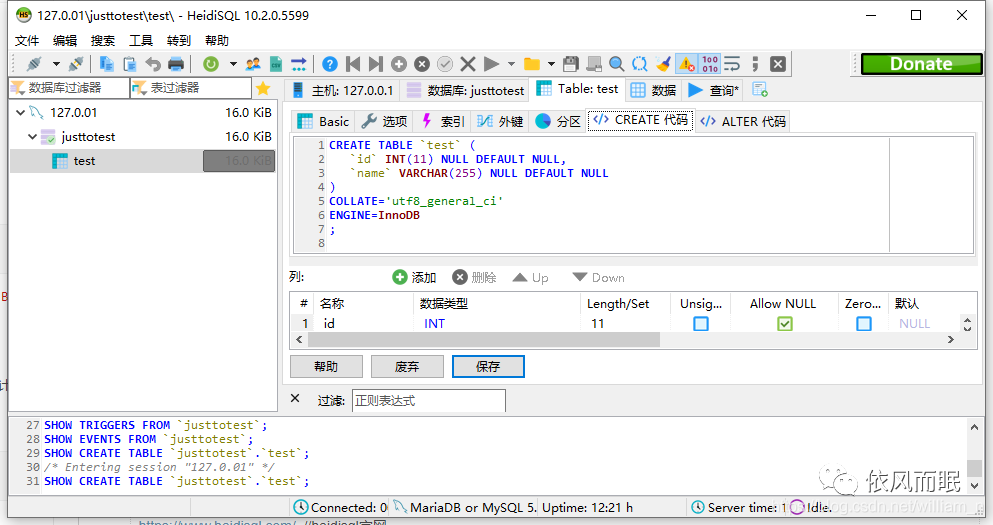
Task: Click the dark close-tab X toolbar icon
Action: click(778, 64)
